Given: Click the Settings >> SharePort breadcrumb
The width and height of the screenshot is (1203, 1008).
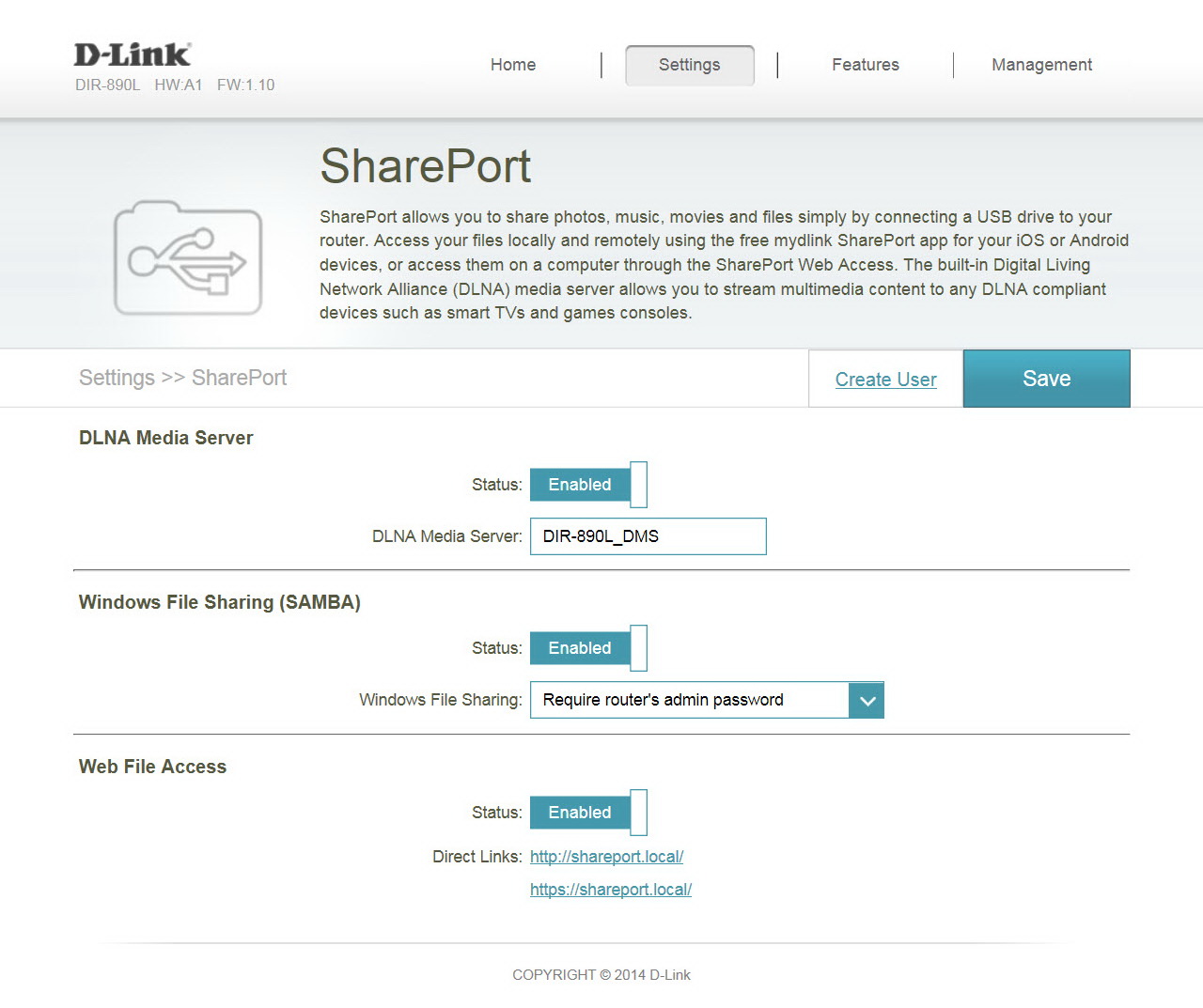Looking at the screenshot, I should tap(182, 378).
